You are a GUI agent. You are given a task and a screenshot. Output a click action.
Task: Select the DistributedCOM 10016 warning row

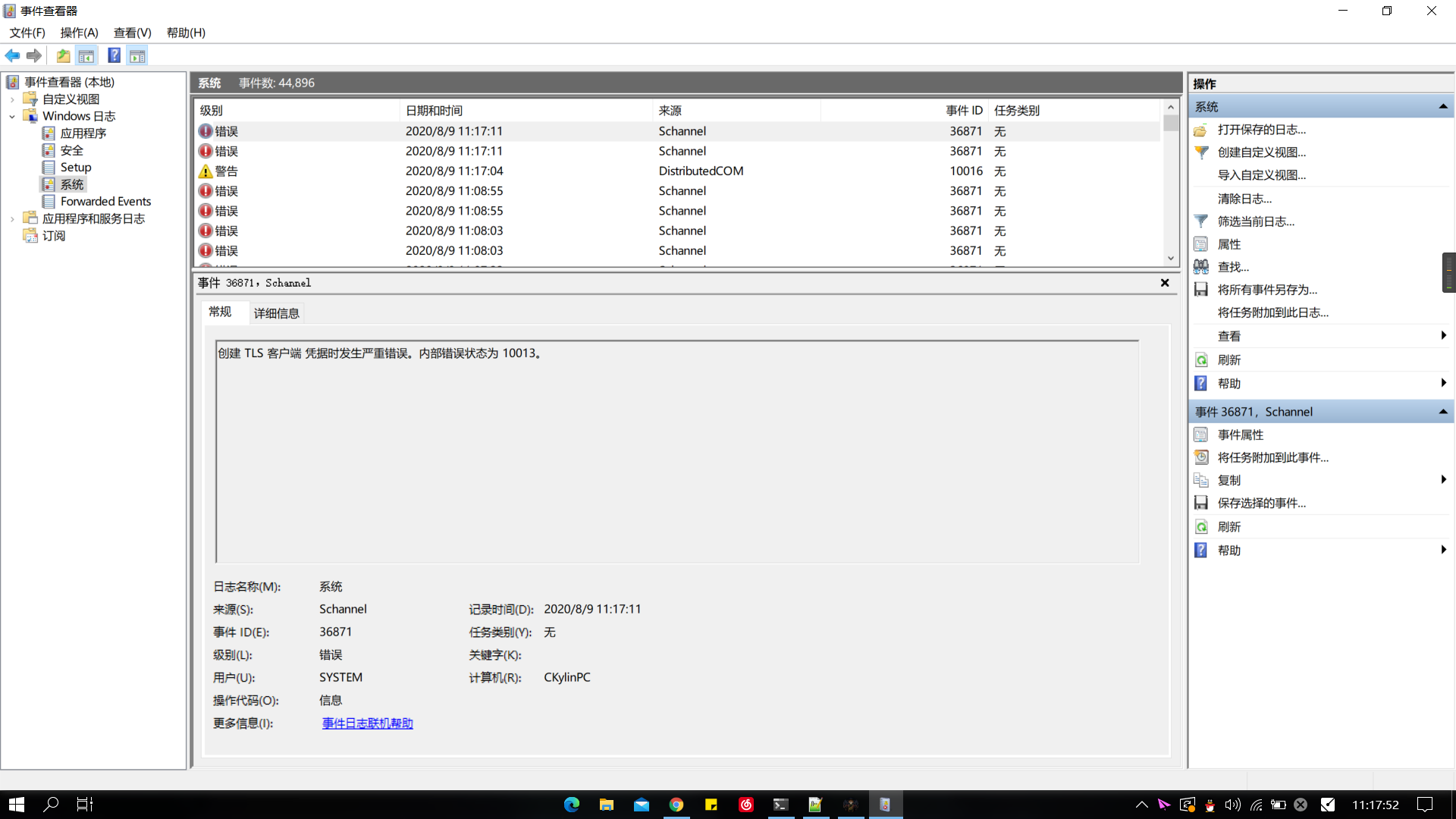[677, 171]
